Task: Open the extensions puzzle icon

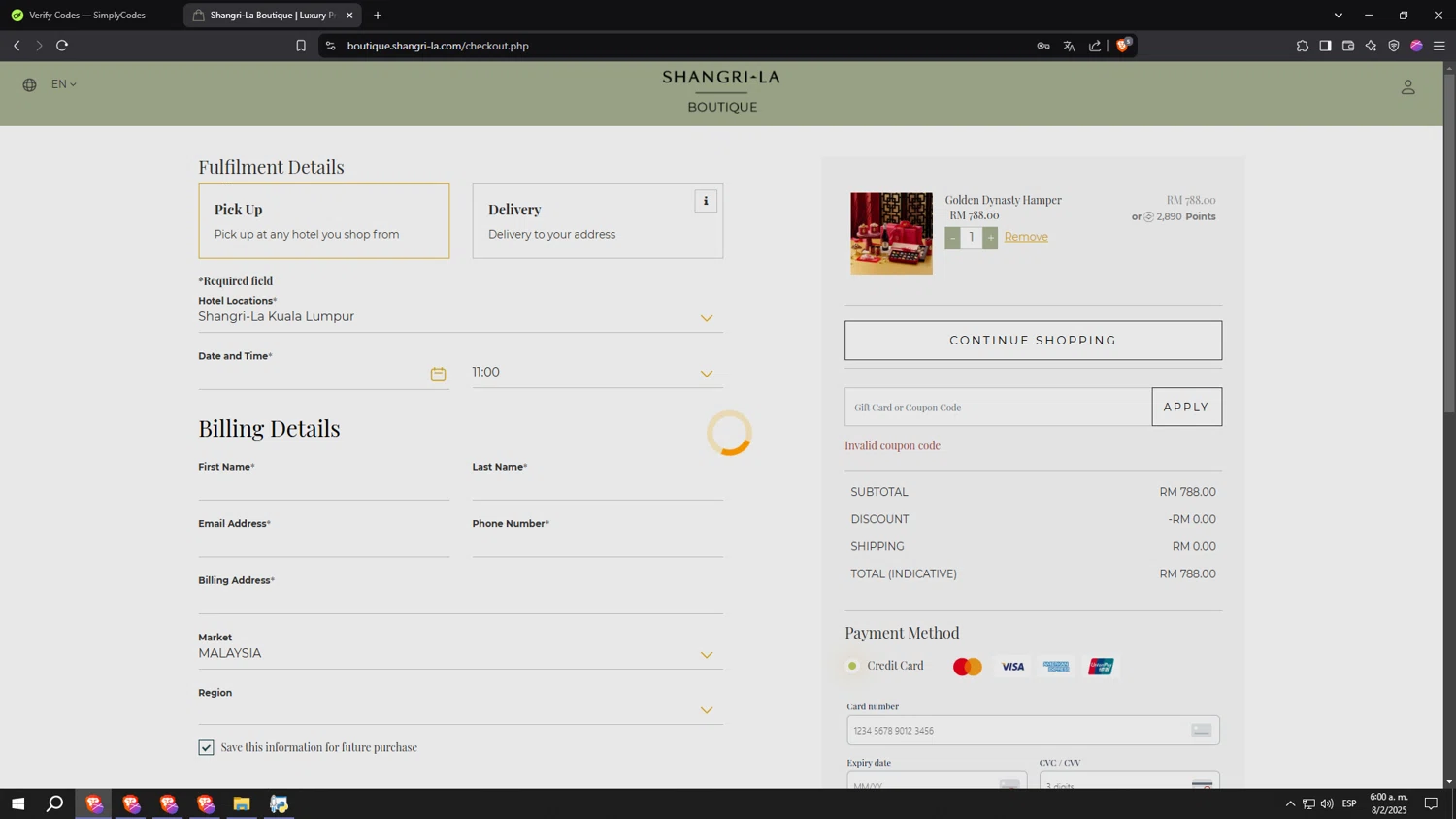Action: [x=1303, y=46]
